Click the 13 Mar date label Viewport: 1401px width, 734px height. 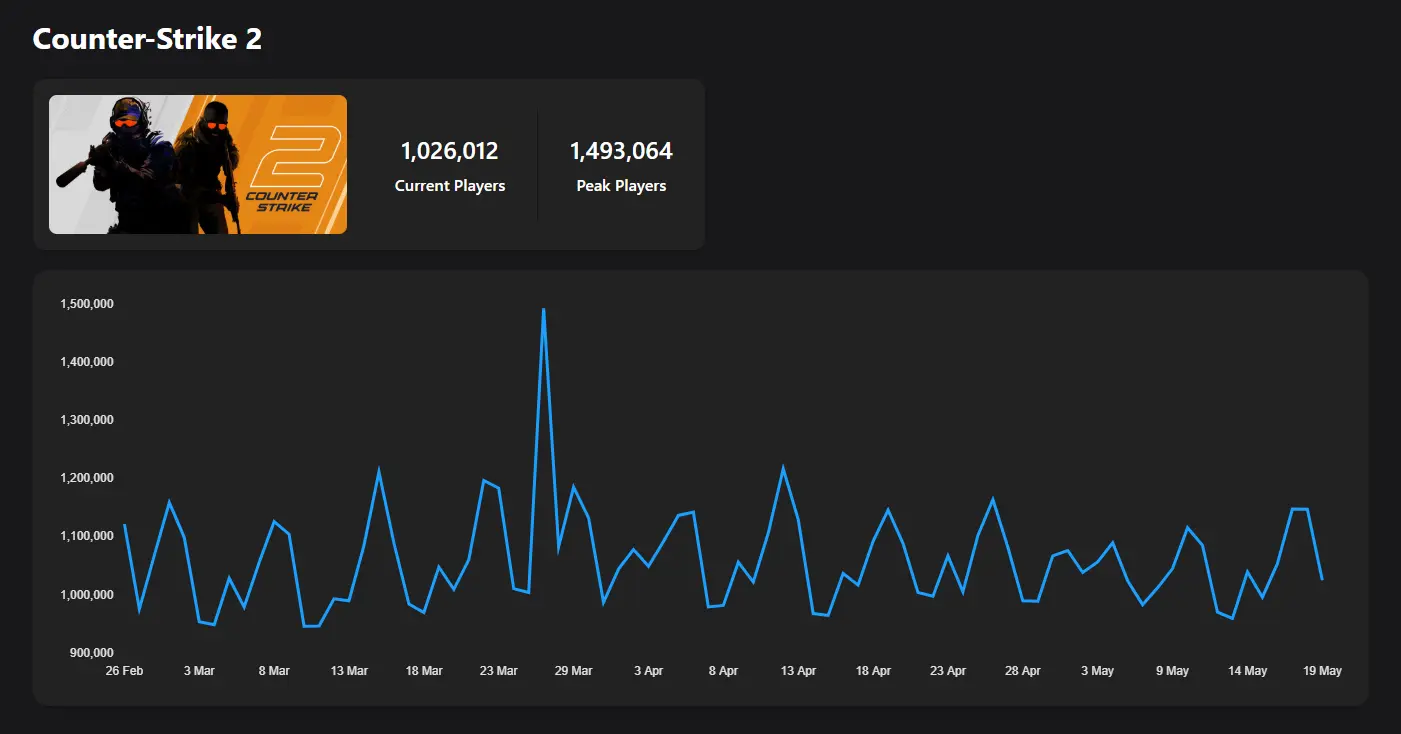349,671
